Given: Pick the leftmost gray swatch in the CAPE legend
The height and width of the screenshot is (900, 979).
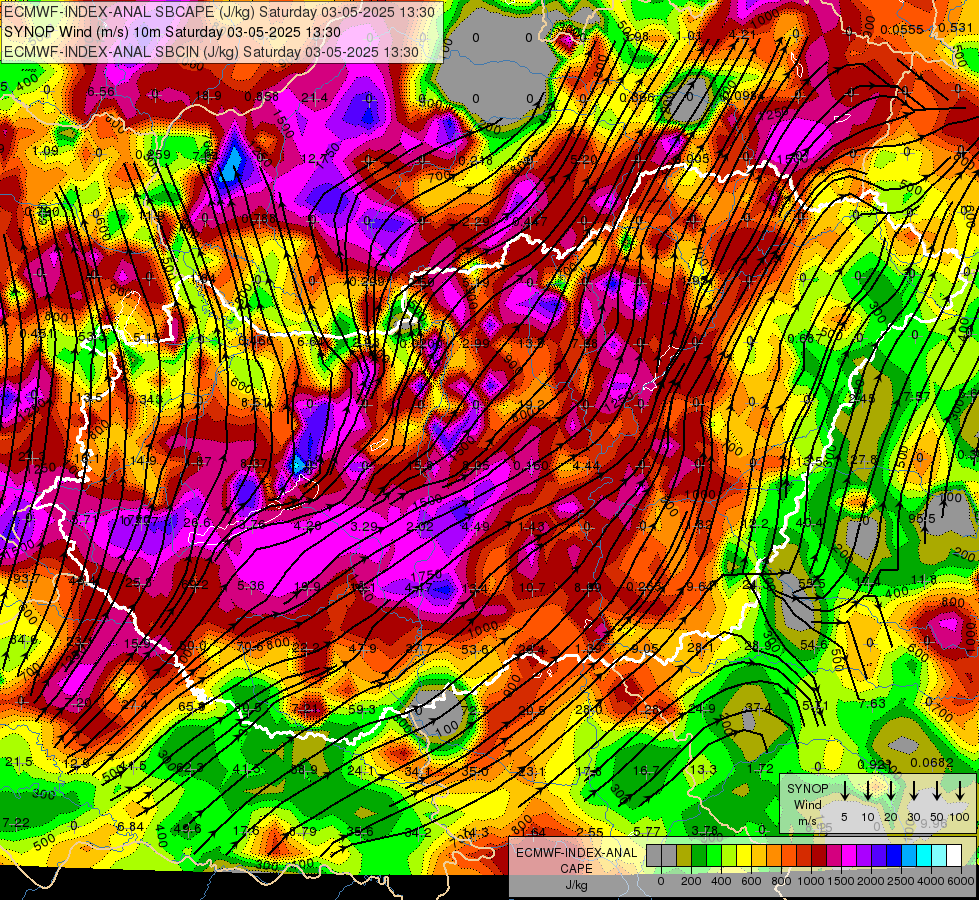Looking at the screenshot, I should 654,855.
